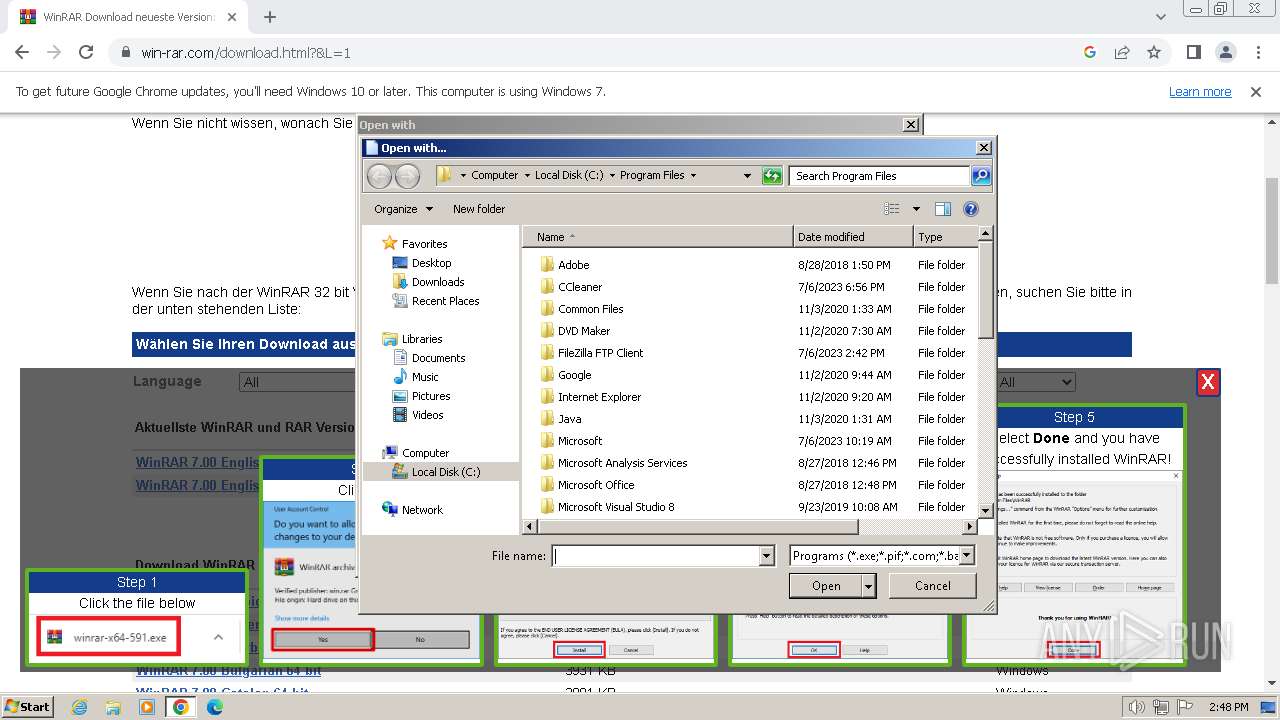1280x720 pixels.
Task: Open the Chrome three-dot menu
Action: pyautogui.click(x=1258, y=53)
